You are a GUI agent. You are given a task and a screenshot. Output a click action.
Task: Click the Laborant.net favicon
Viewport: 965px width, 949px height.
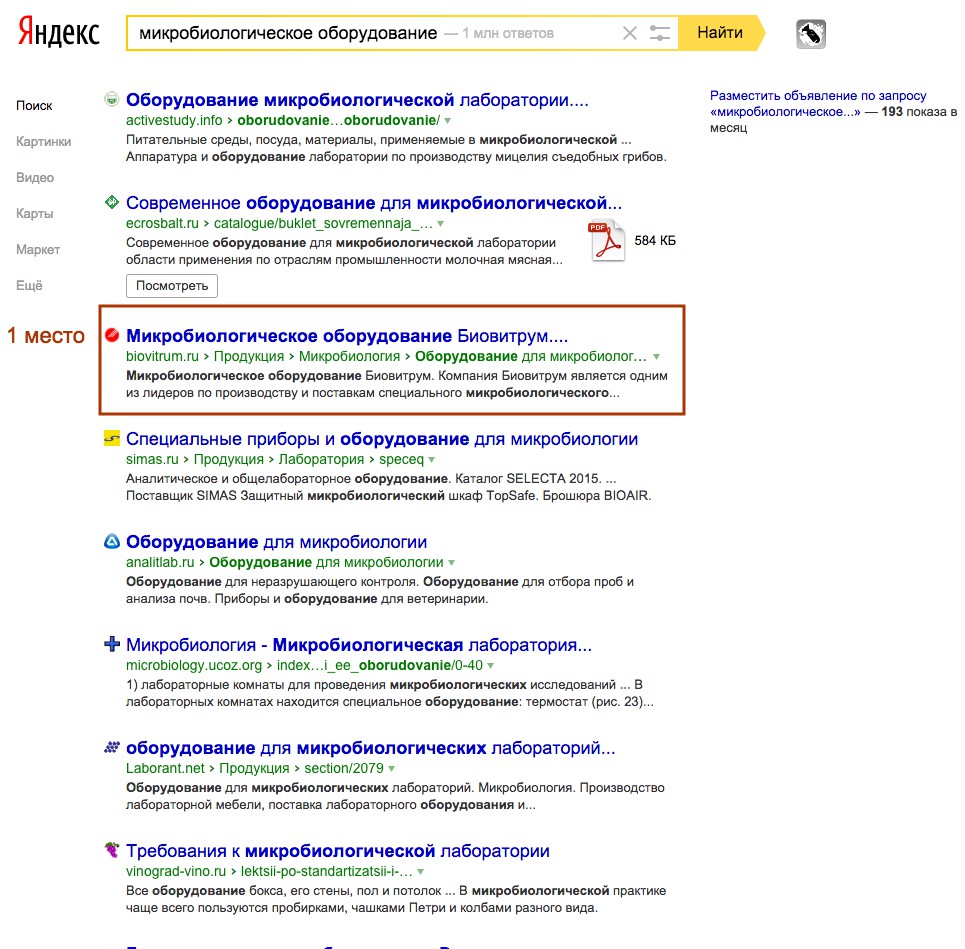pos(111,747)
